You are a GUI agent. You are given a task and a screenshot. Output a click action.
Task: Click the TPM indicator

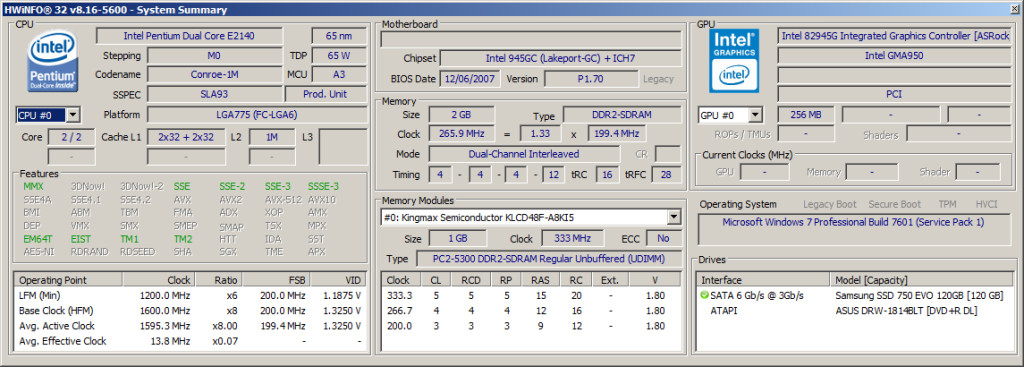coord(948,204)
